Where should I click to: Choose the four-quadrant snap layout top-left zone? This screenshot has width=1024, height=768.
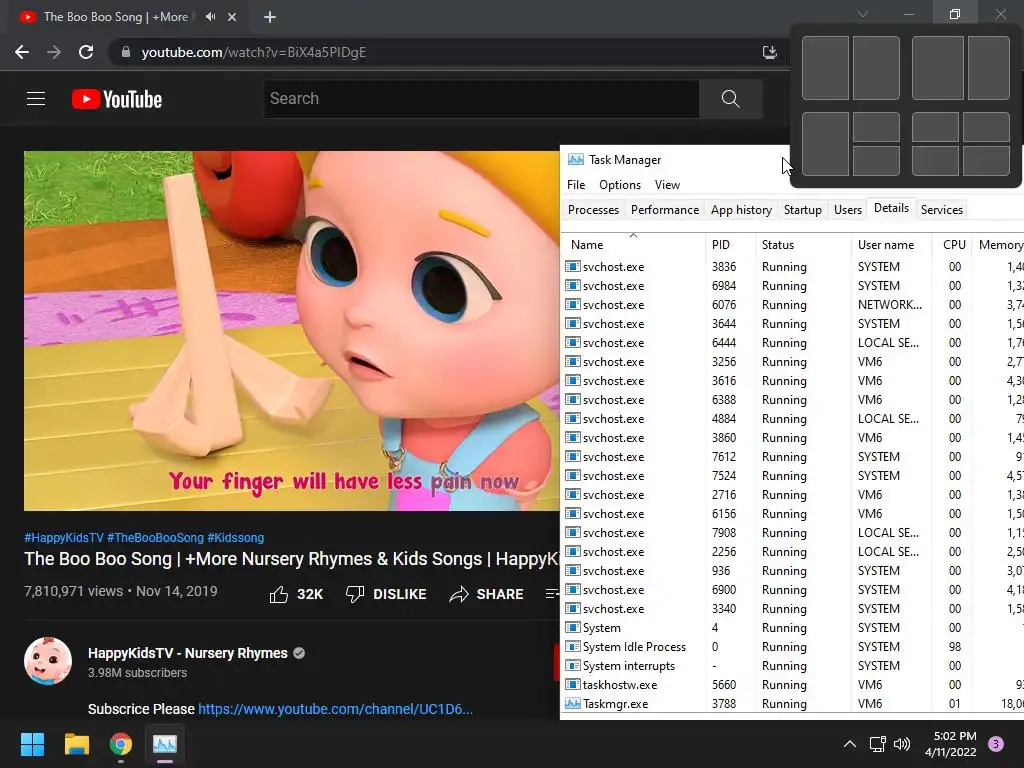pos(935,127)
